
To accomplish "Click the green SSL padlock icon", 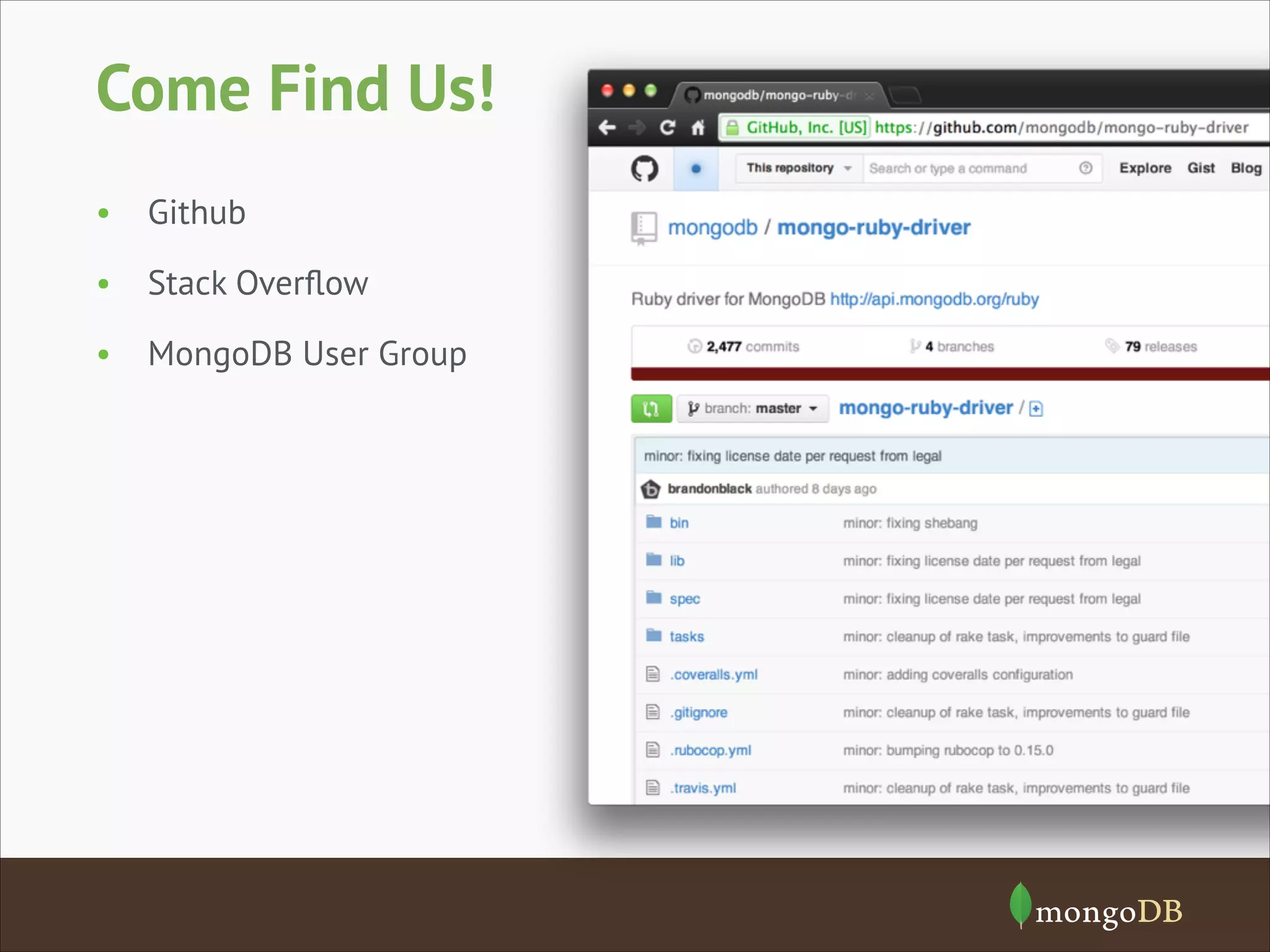I will (x=732, y=128).
